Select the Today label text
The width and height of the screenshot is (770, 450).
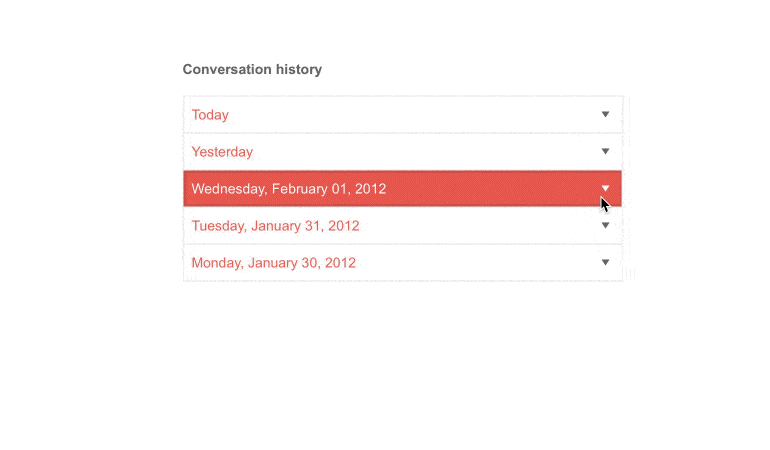[210, 115]
